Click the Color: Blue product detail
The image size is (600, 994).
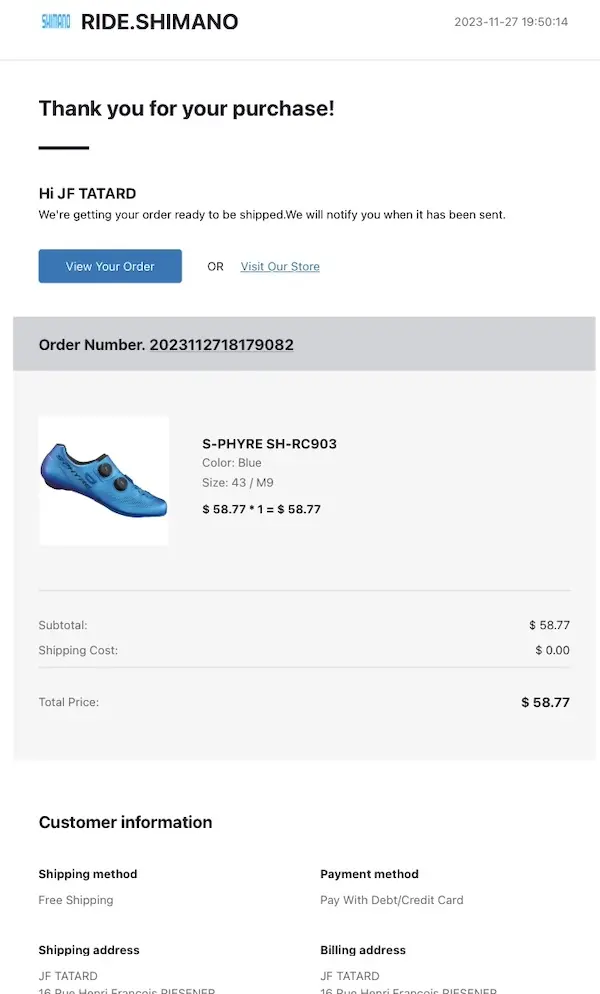point(232,463)
